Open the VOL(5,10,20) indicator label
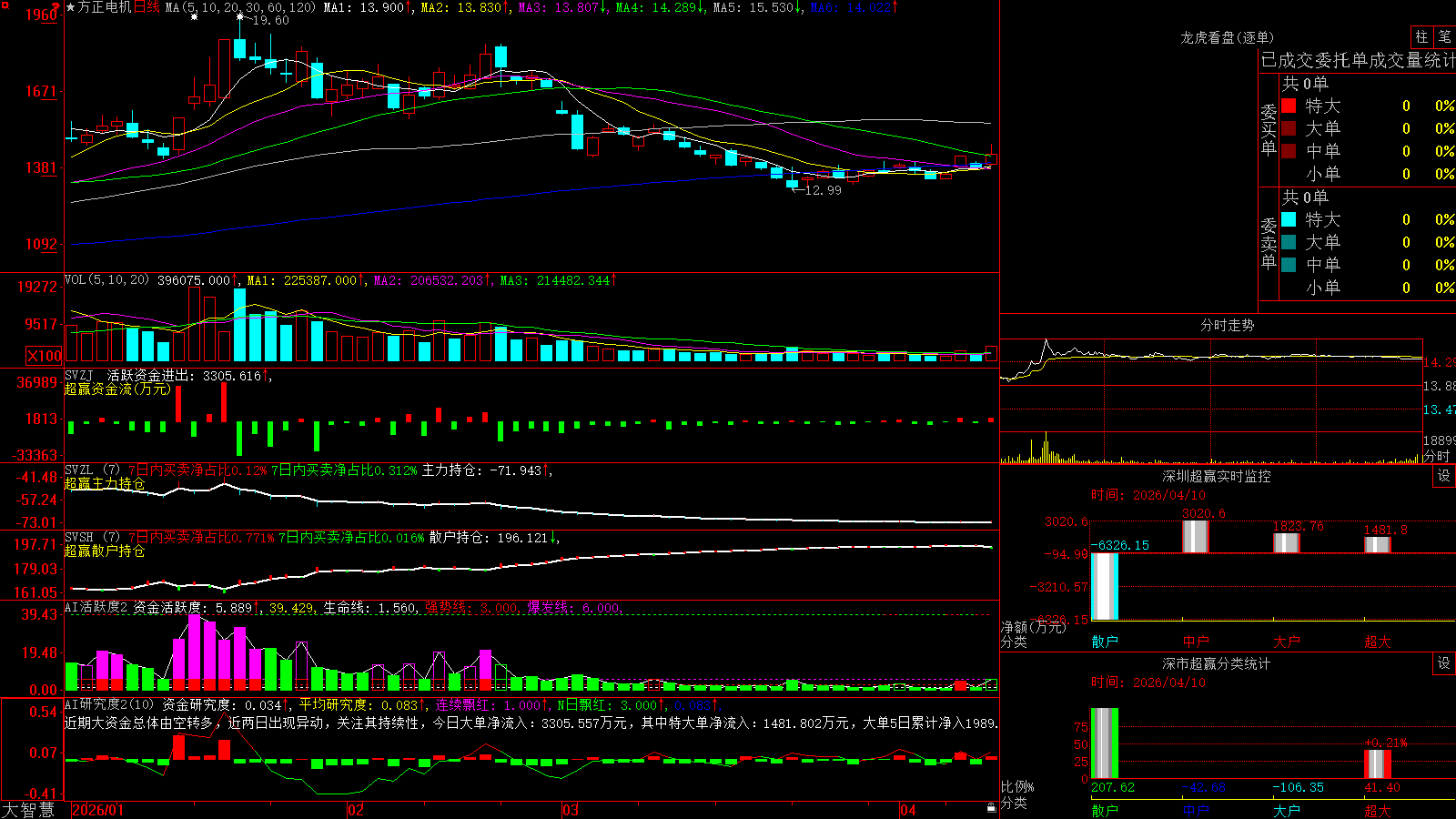Viewport: 1456px width, 819px height. (x=106, y=280)
